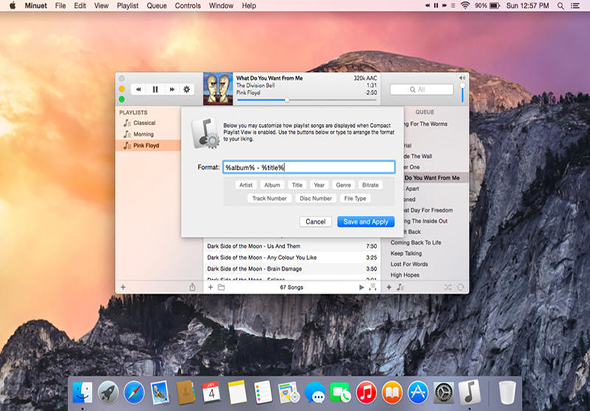Click the Format text field
Screen dimensions: 590x411
(309, 167)
